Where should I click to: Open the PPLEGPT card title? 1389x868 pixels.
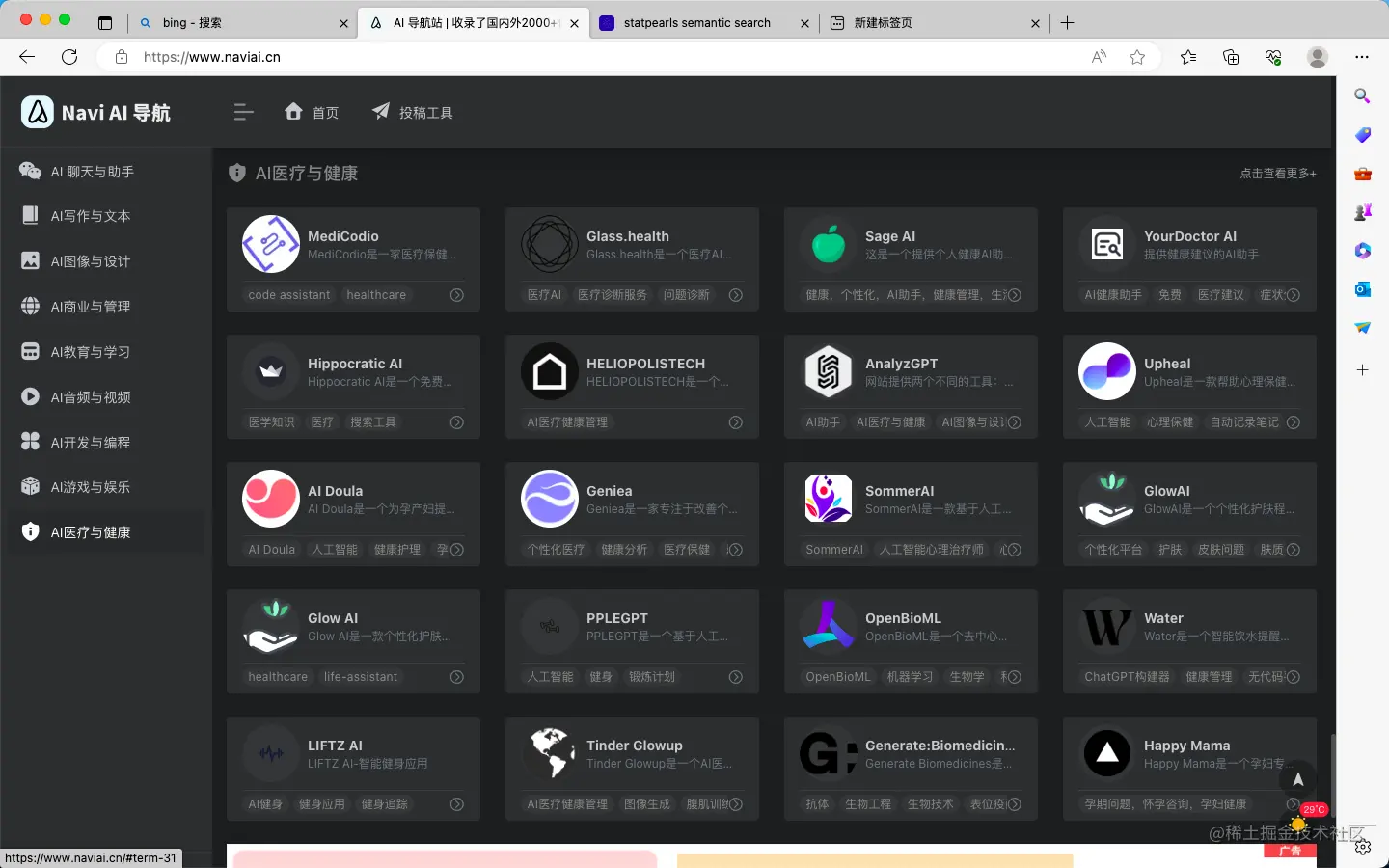point(617,618)
